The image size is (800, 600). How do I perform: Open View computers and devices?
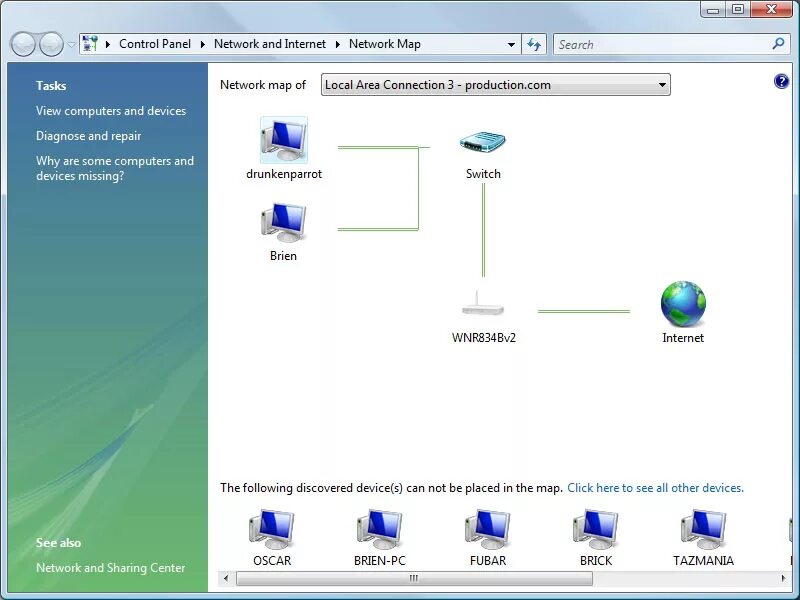(x=111, y=111)
